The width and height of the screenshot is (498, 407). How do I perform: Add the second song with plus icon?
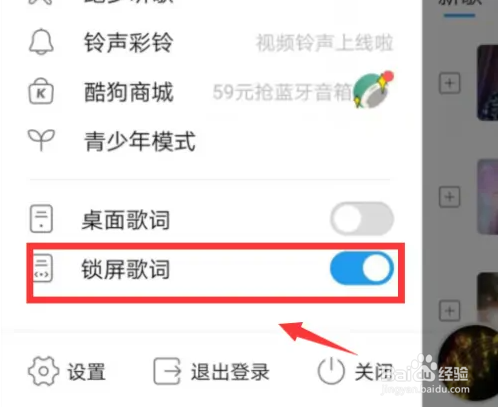tap(450, 197)
